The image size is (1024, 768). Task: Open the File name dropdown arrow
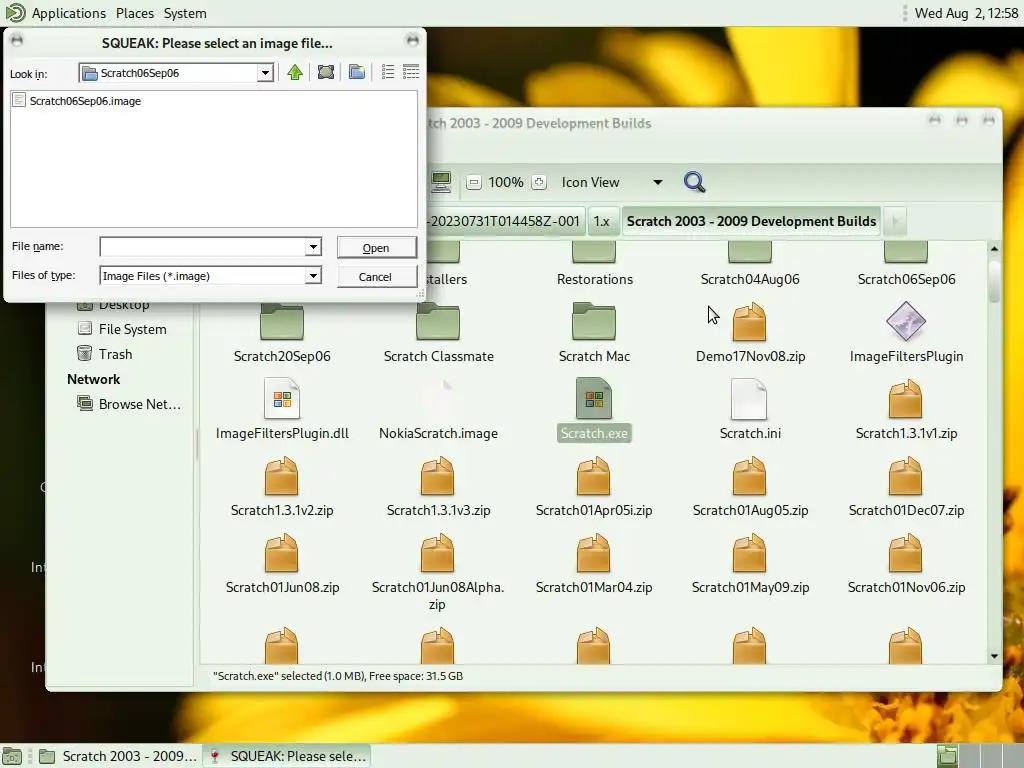(x=313, y=247)
